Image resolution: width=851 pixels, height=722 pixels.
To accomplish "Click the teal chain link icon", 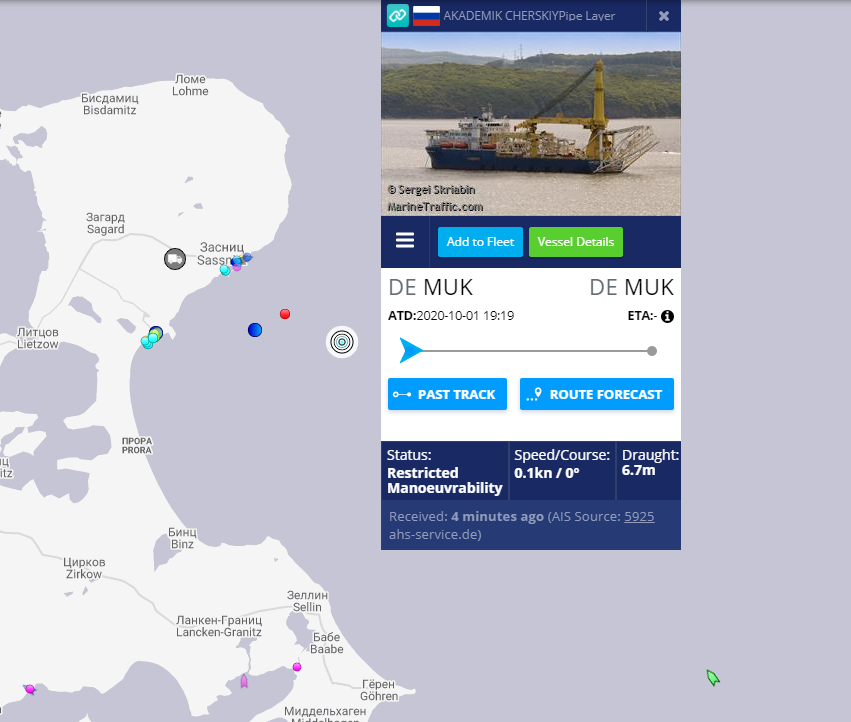I will point(397,16).
